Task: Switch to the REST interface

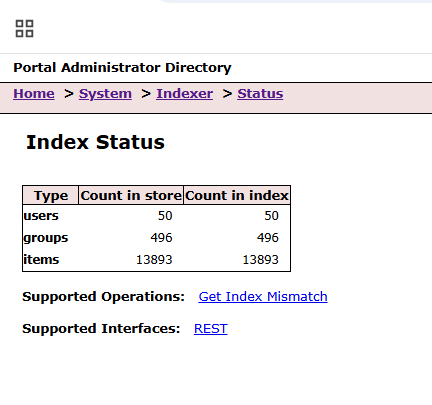Action: (x=211, y=328)
